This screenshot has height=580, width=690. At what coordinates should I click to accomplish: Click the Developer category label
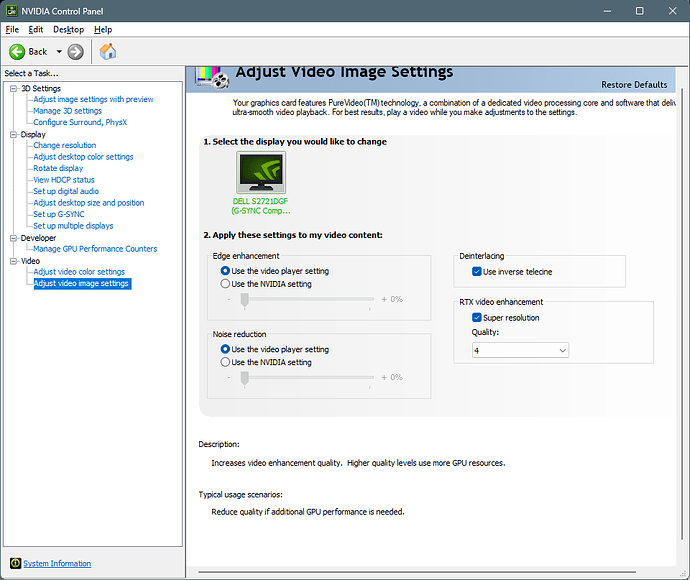38,238
